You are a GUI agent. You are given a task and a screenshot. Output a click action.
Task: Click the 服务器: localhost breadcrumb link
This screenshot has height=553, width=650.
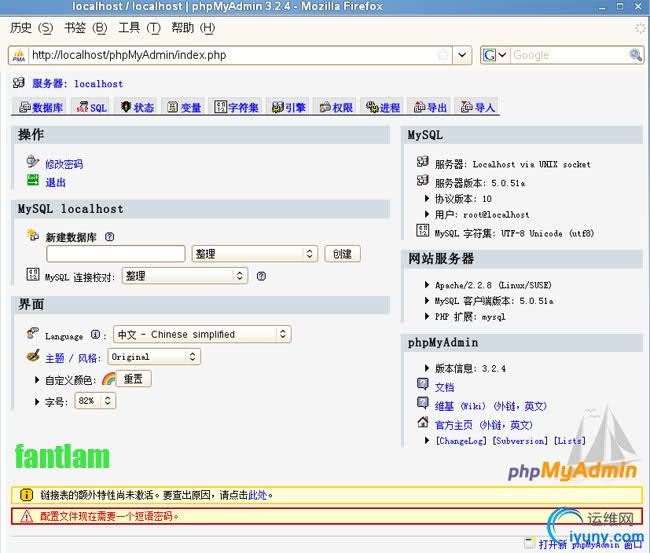click(78, 84)
